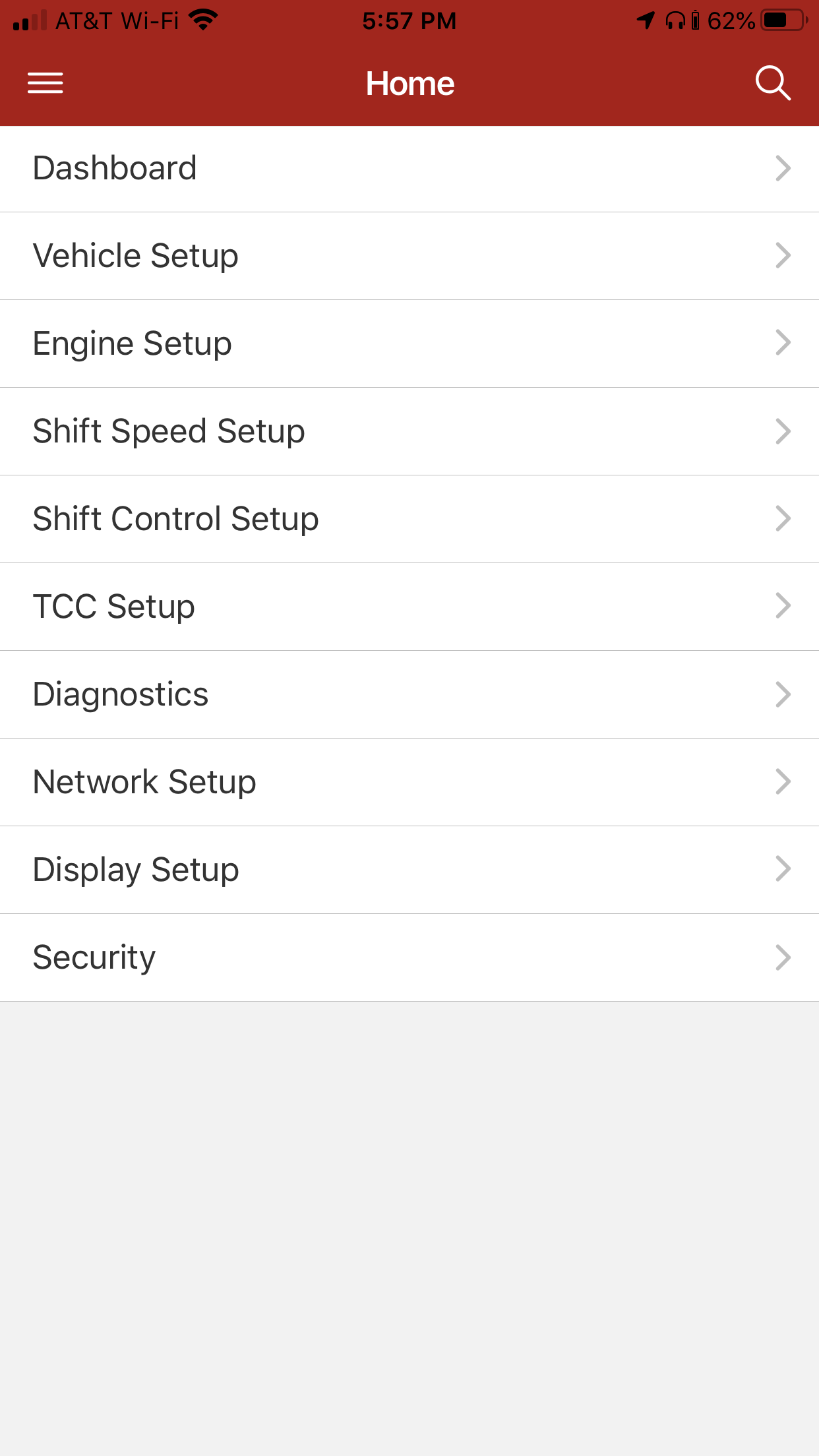Open the hamburger menu icon
The image size is (819, 1456).
45,83
